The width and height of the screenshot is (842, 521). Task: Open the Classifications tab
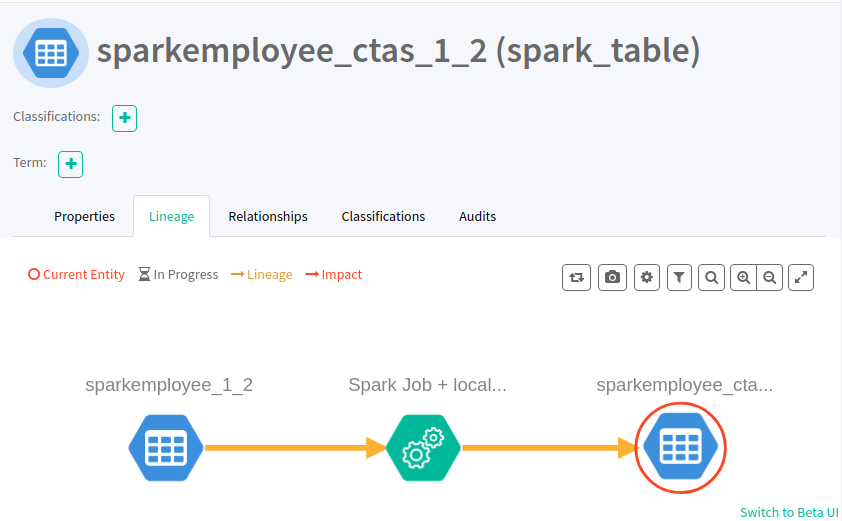click(383, 216)
